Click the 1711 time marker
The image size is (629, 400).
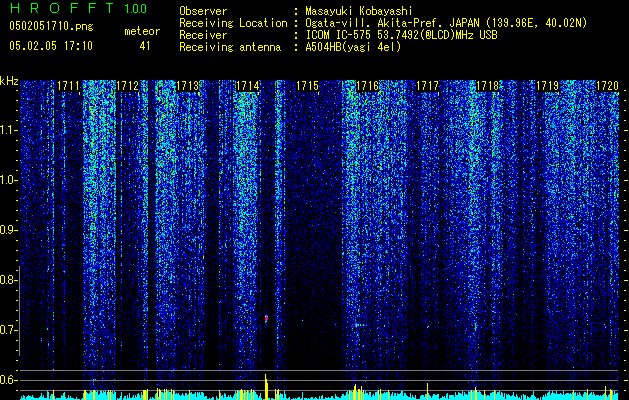68,86
